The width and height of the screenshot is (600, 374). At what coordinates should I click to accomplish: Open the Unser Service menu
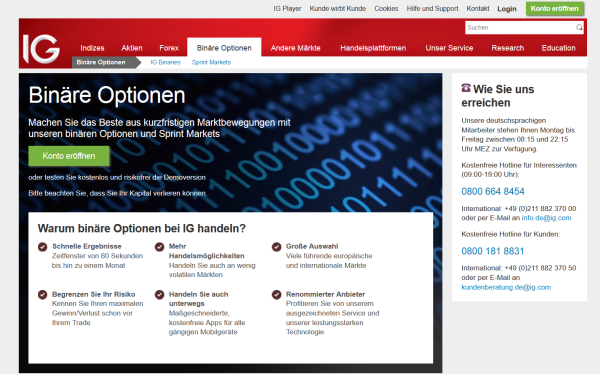pyautogui.click(x=449, y=48)
